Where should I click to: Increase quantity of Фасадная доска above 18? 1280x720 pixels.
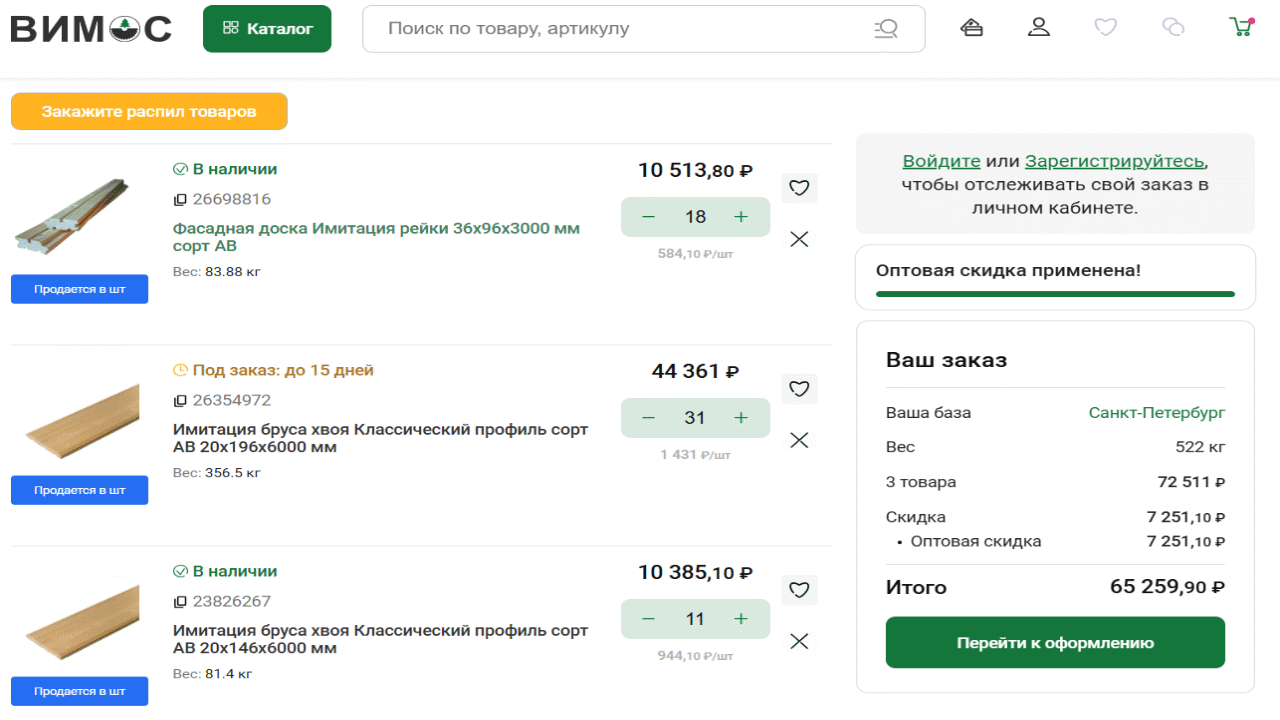coord(741,217)
